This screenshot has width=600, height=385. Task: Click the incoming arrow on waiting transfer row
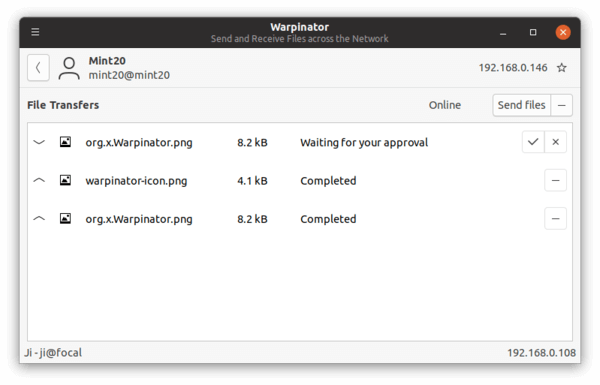(39, 142)
